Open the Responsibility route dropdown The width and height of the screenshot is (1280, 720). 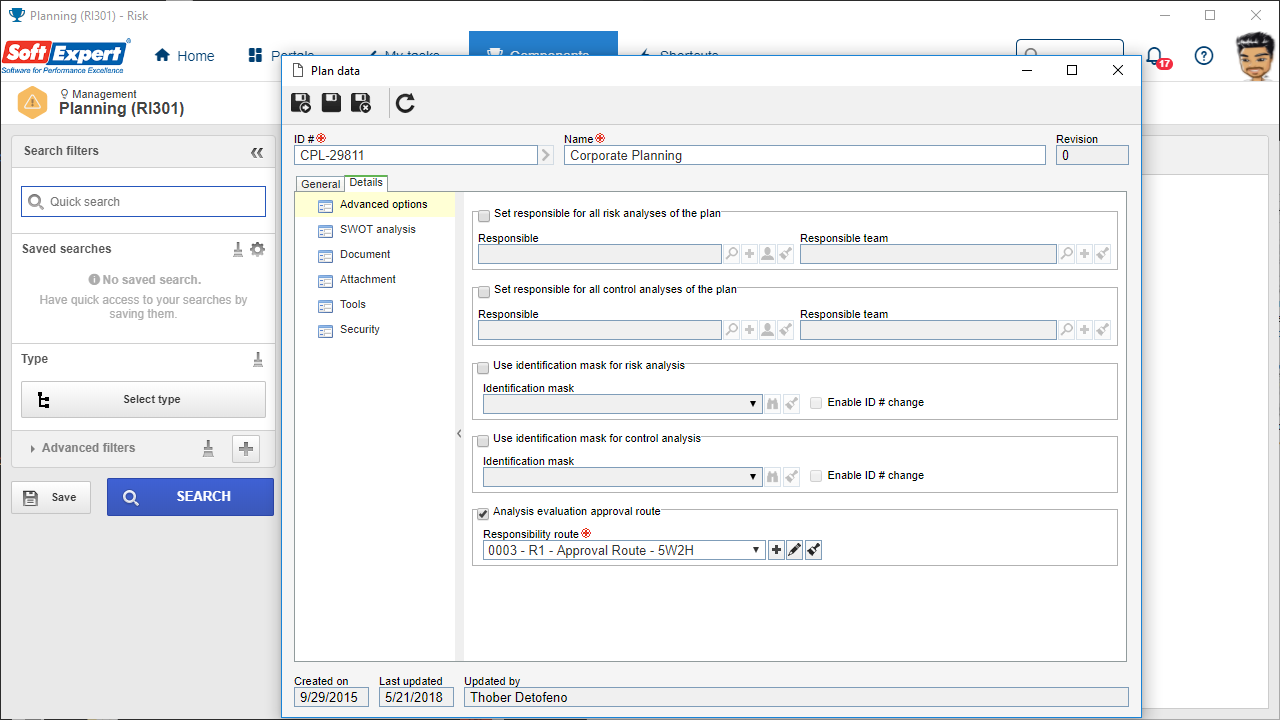(x=624, y=550)
